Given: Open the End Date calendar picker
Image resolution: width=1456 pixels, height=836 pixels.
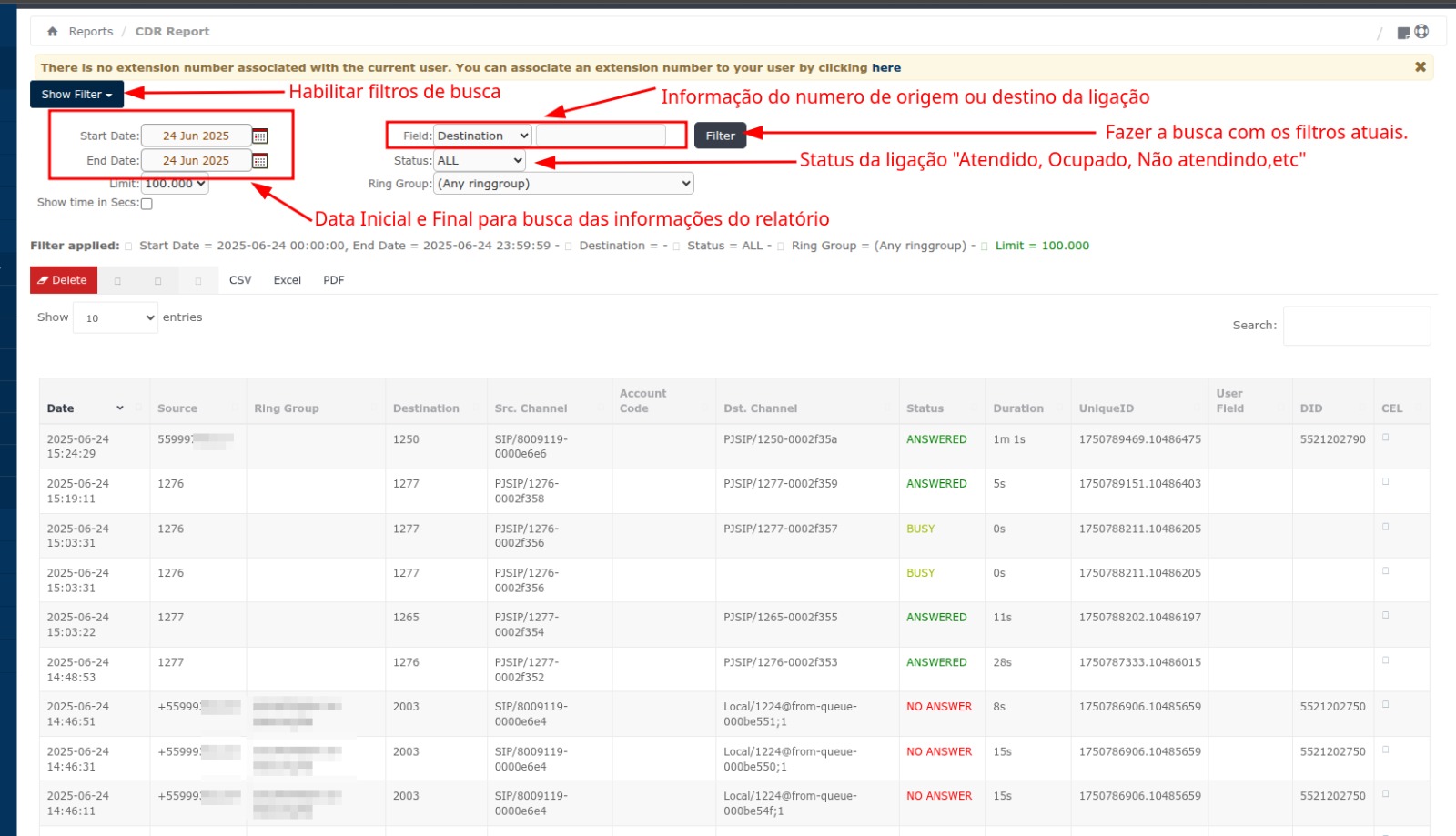Looking at the screenshot, I should tap(259, 161).
